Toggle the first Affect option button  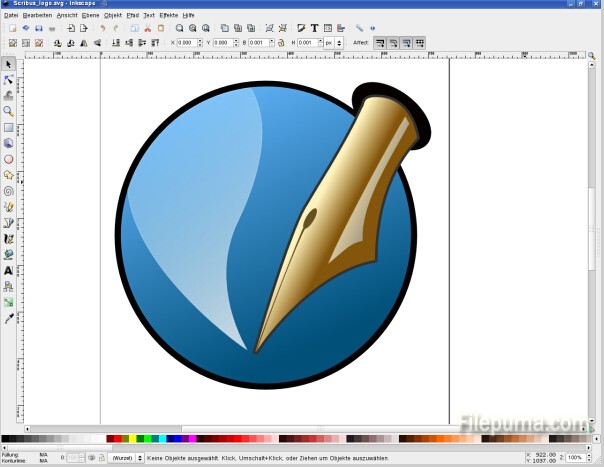click(x=381, y=43)
